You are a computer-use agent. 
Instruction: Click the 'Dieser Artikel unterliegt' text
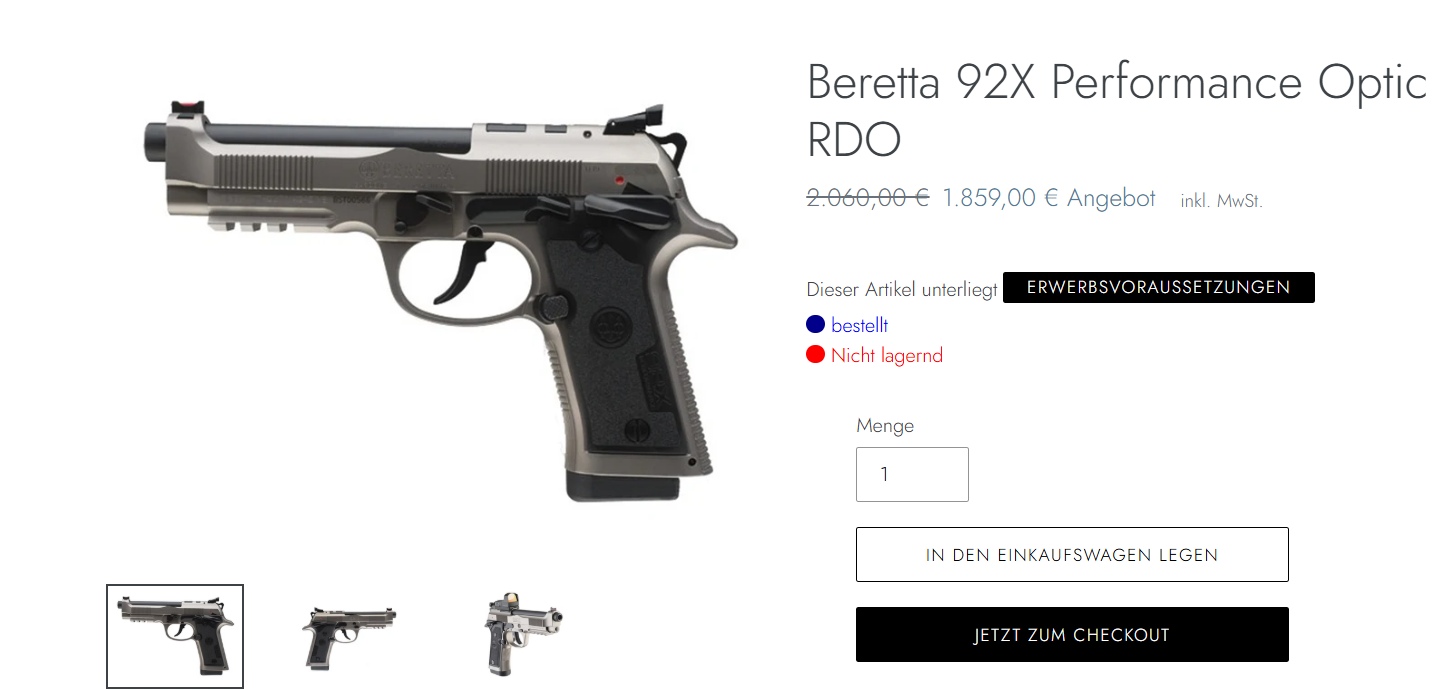pyautogui.click(x=902, y=289)
